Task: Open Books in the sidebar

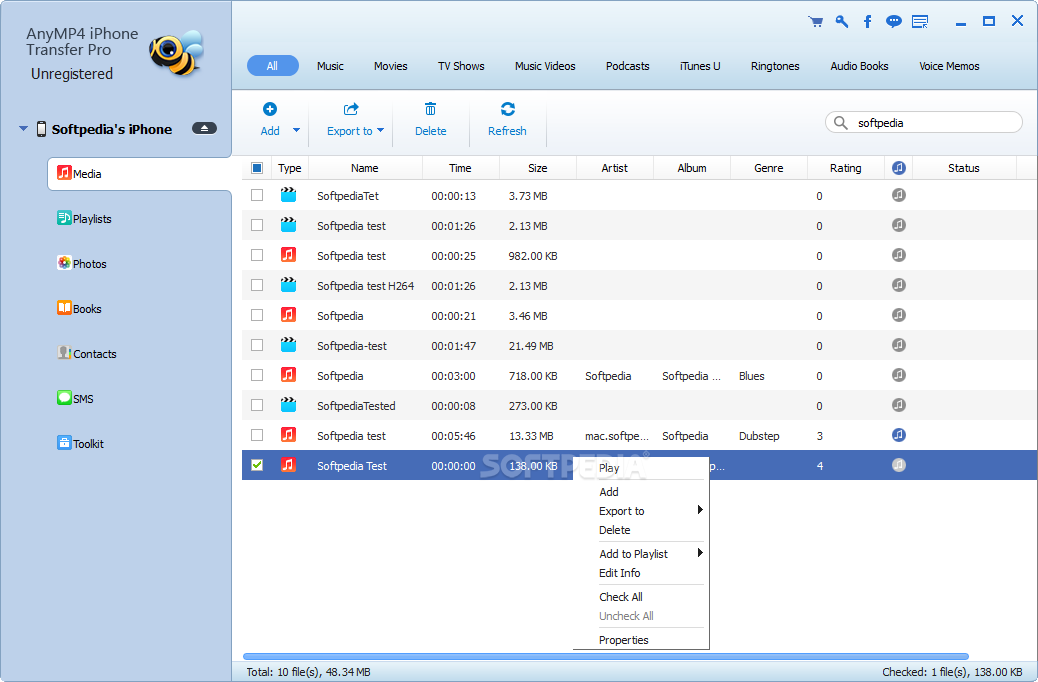Action: 79,309
